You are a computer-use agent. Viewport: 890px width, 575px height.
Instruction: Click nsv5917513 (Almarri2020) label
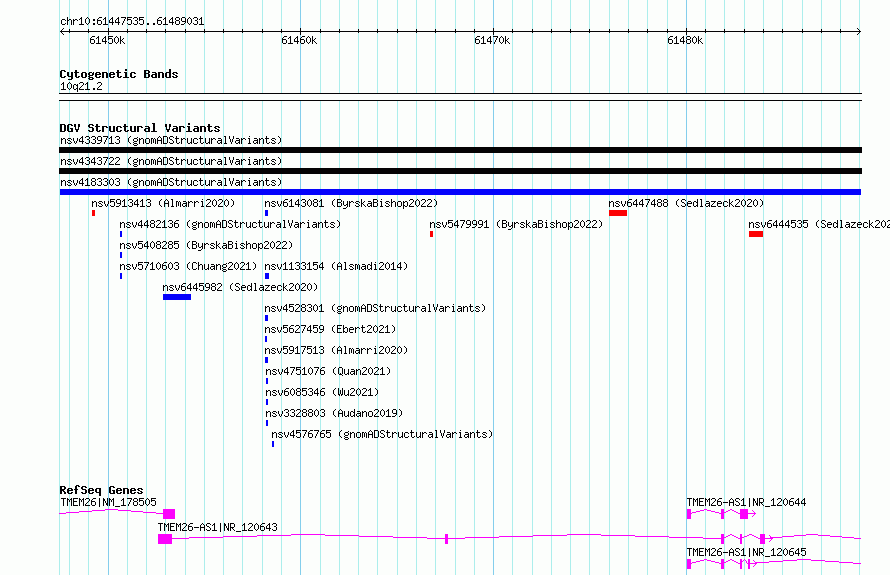(336, 350)
